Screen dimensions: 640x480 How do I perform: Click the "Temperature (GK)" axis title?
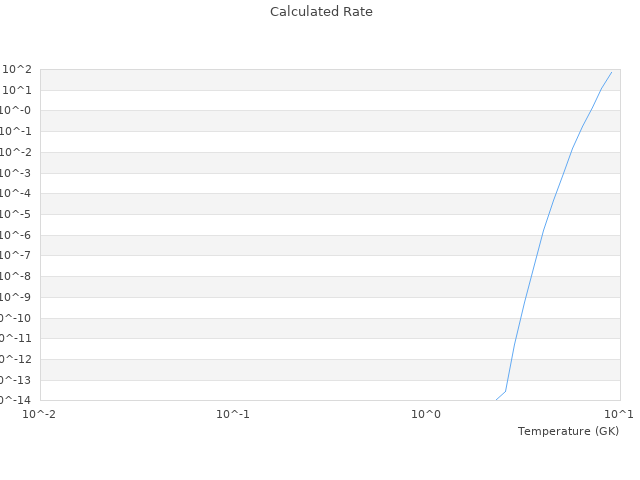pyautogui.click(x=568, y=431)
